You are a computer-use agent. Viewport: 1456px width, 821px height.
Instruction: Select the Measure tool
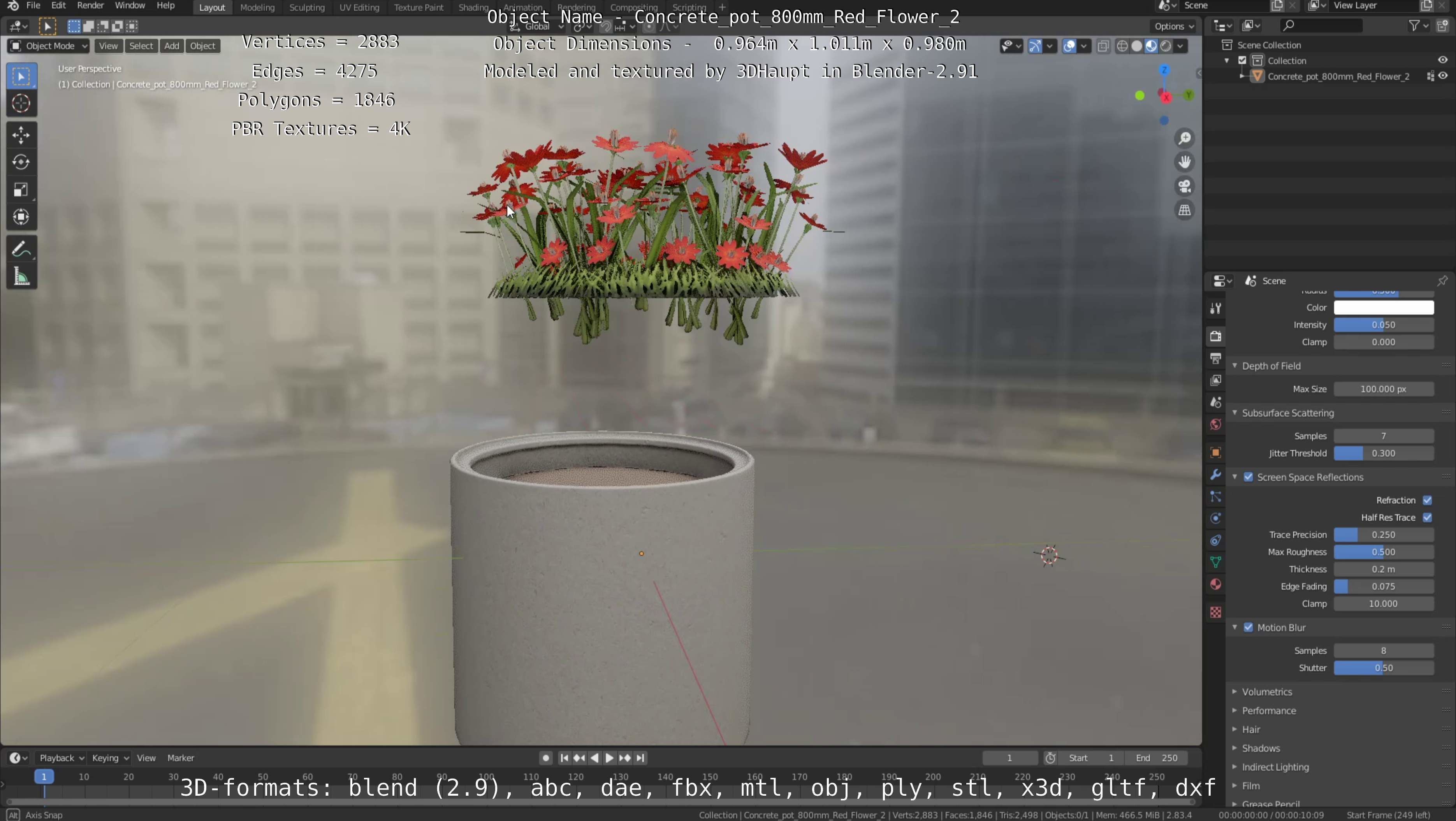tap(21, 276)
